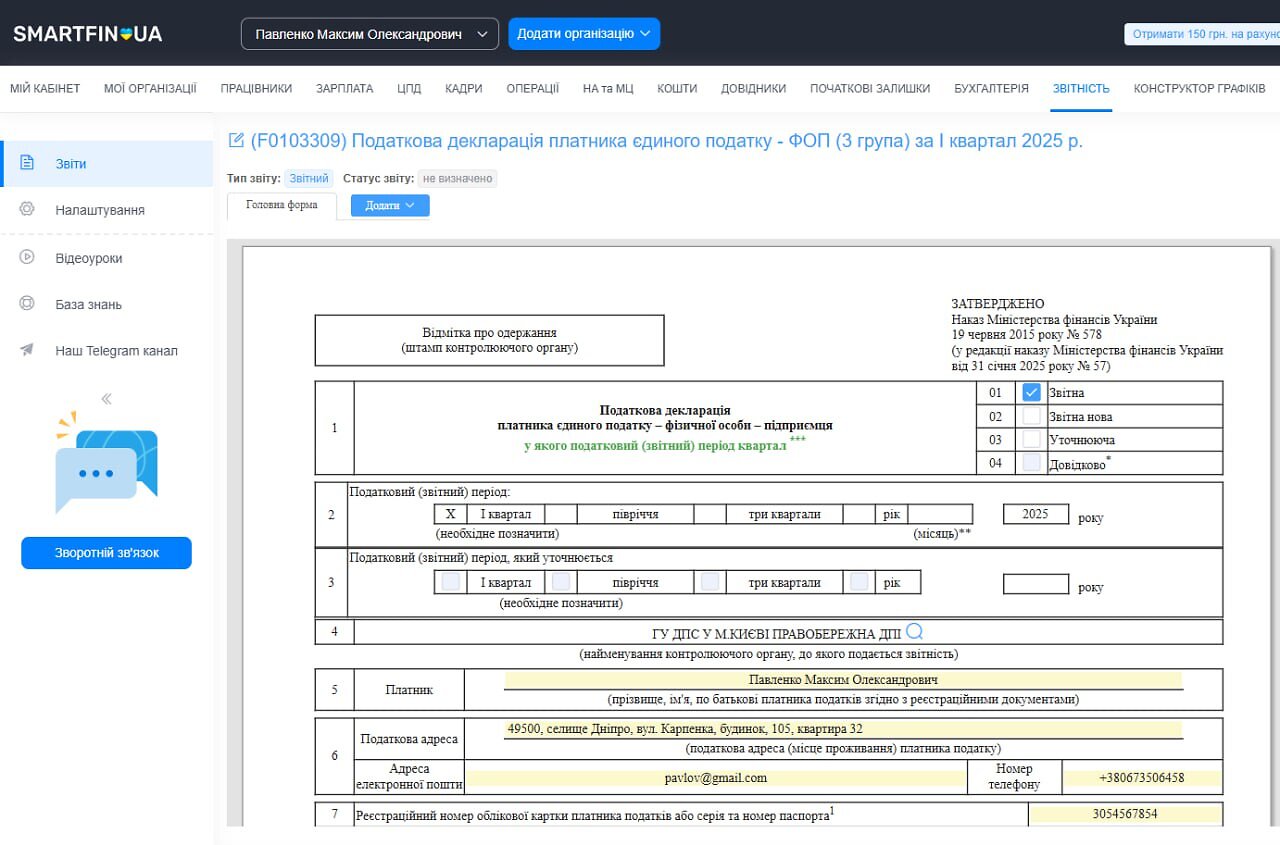Open the Павленко Максим Олександрович organization dropdown
Image resolution: width=1280 pixels, height=845 pixels.
(369, 34)
